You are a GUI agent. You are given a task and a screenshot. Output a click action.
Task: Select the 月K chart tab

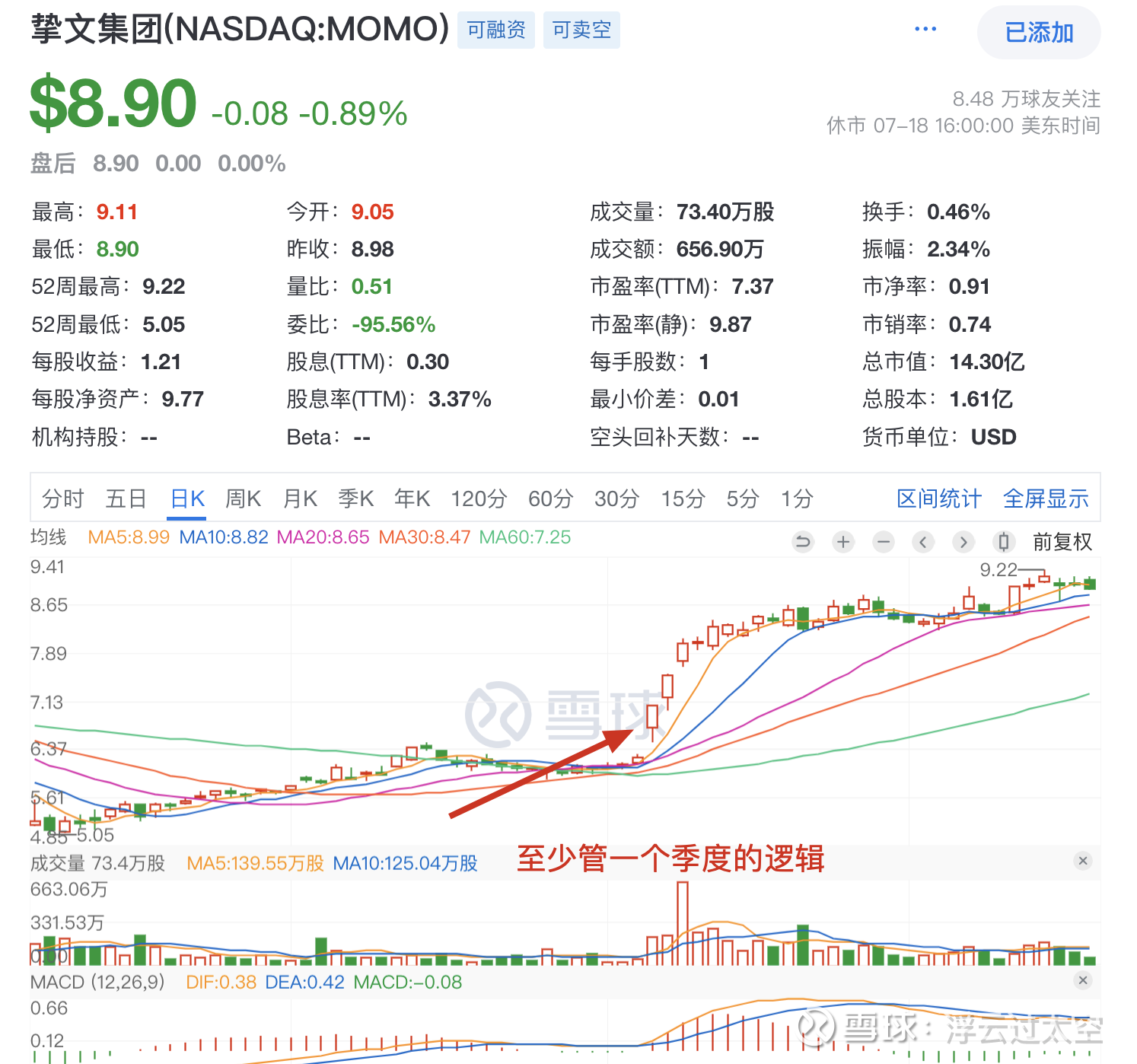(x=300, y=499)
